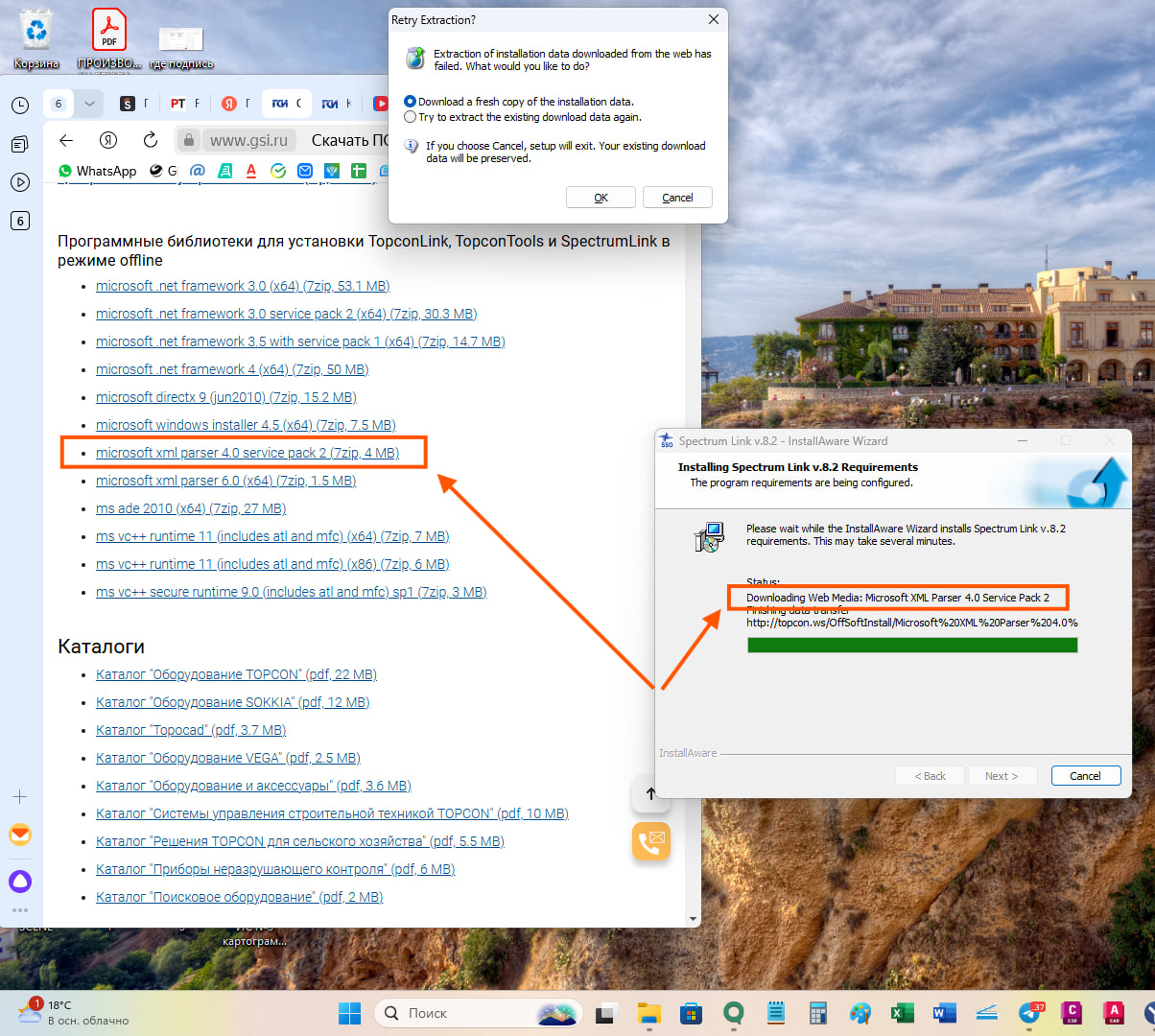1155x1036 pixels.
Task: Open link 'microsoft directx 9 (jun2010)'
Action: 225,397
